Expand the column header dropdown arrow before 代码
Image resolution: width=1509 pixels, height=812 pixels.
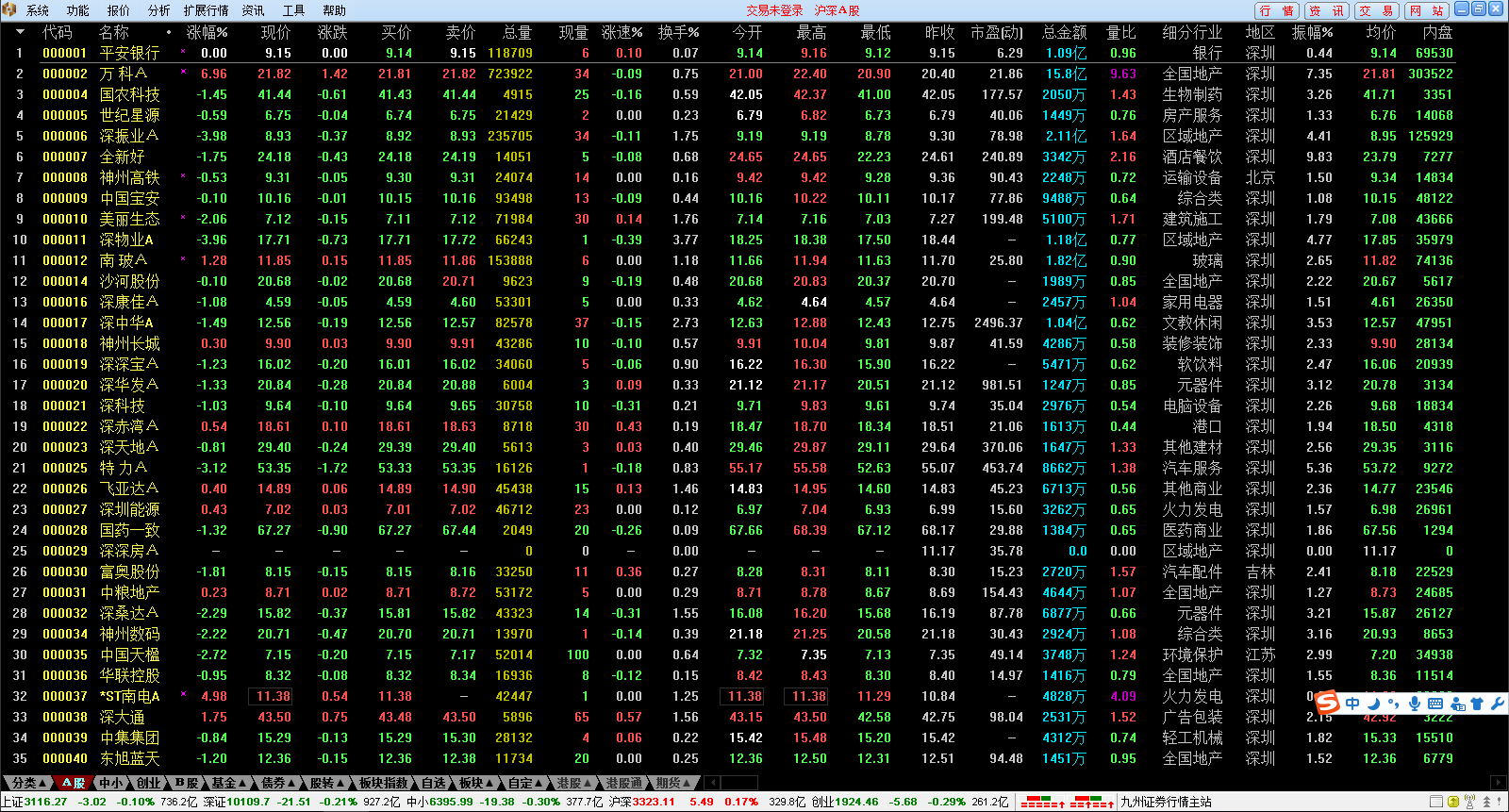[20, 32]
